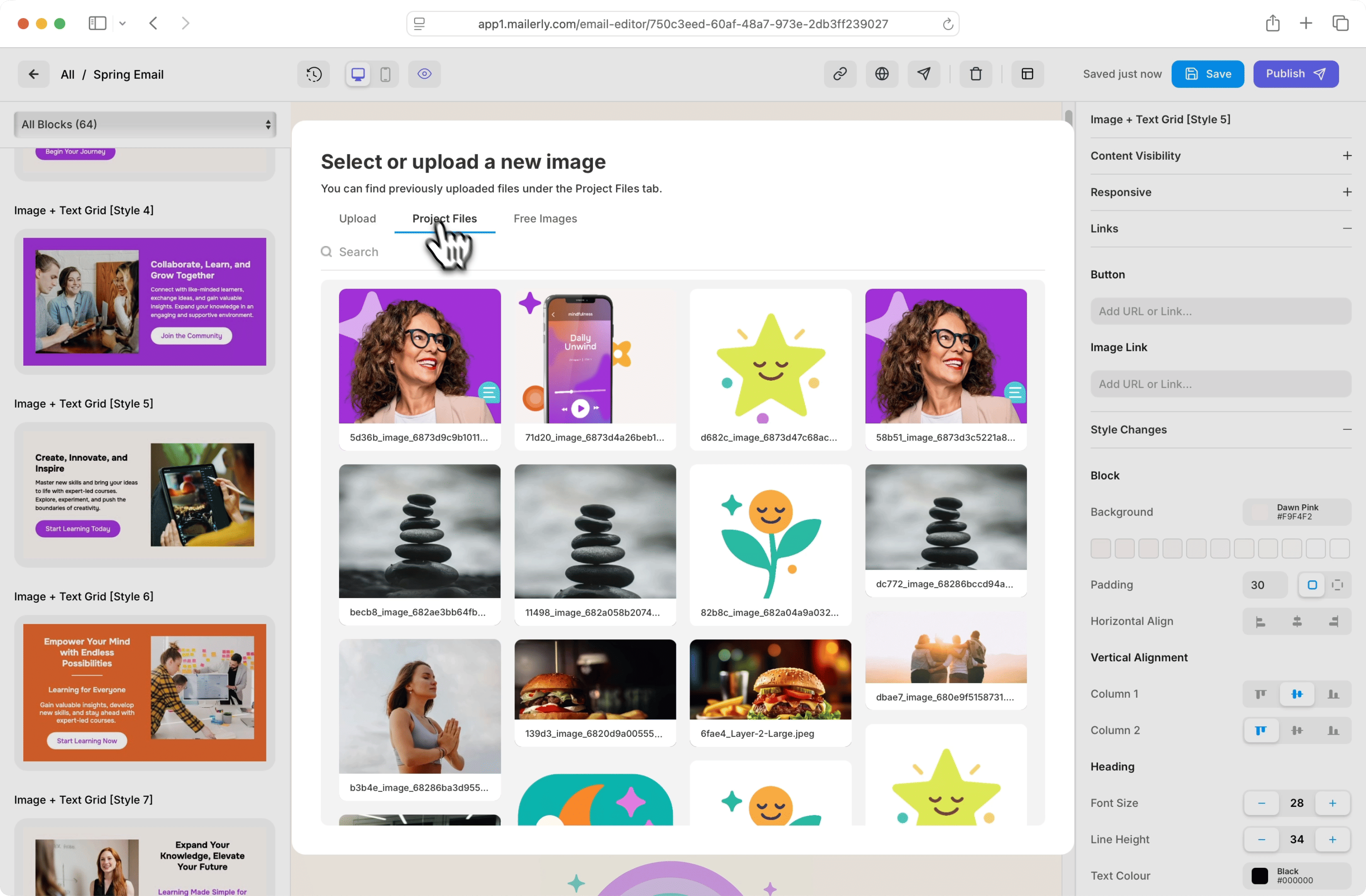
Task: Click the browser share icon
Action: pos(1273,24)
